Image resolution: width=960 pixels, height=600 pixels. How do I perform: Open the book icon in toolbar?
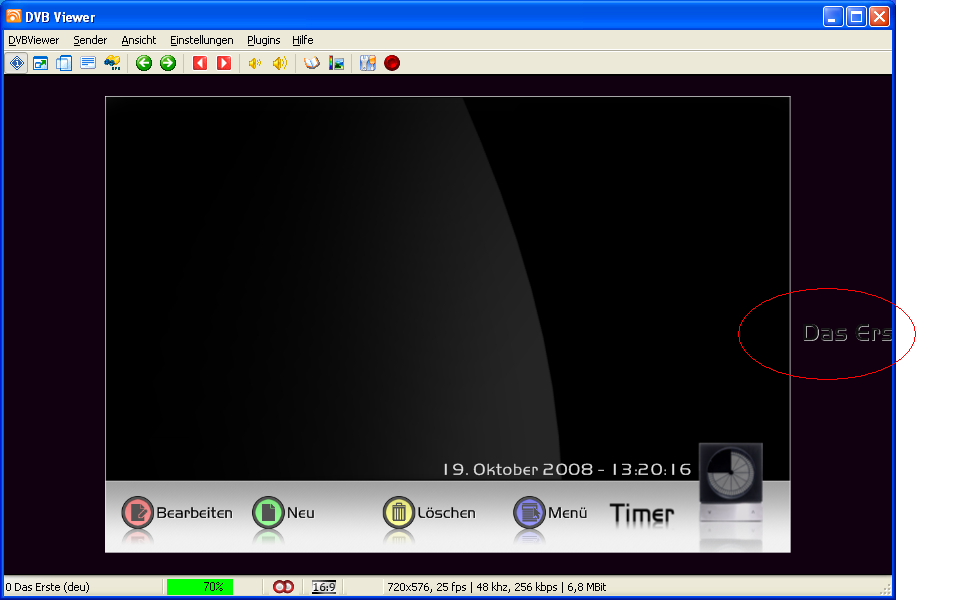[x=312, y=63]
